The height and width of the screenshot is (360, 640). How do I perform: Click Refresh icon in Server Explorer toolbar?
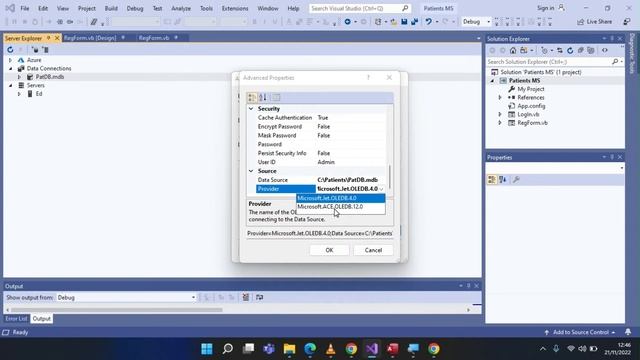click(x=10, y=50)
